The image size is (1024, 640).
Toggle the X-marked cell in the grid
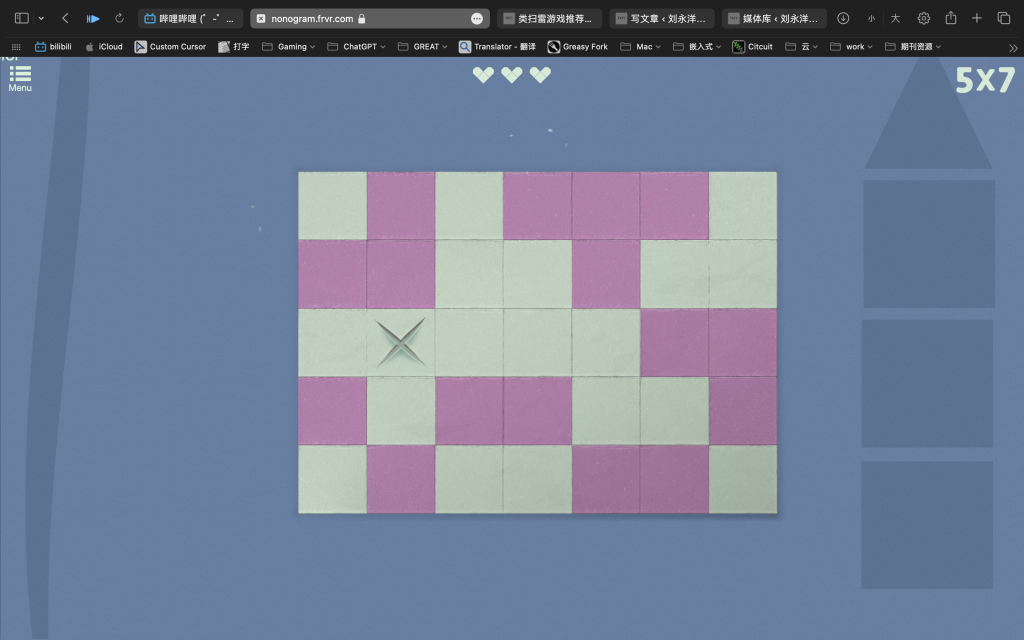[401, 342]
